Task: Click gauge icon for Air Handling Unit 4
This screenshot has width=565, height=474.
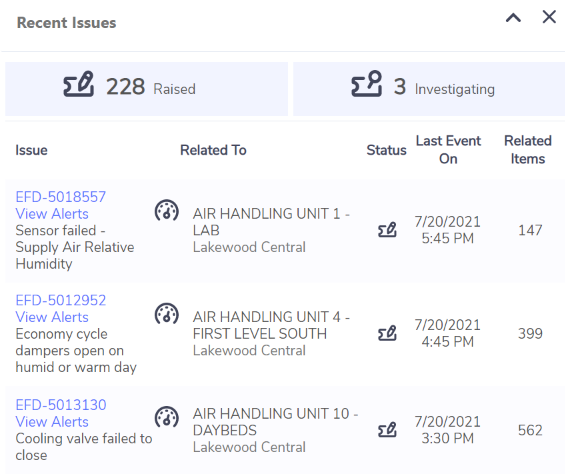Action: tap(166, 314)
